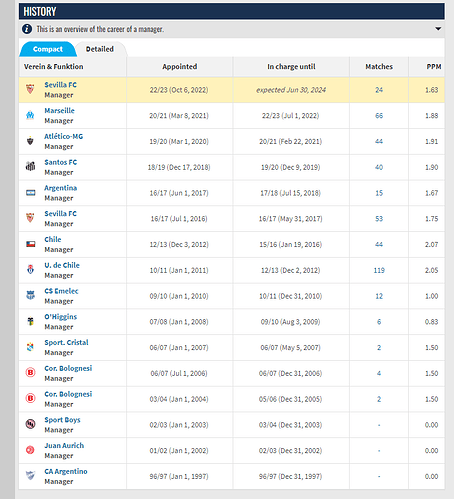Click the Marseille club crest icon
Screen dimensions: 454x499
coord(30,115)
